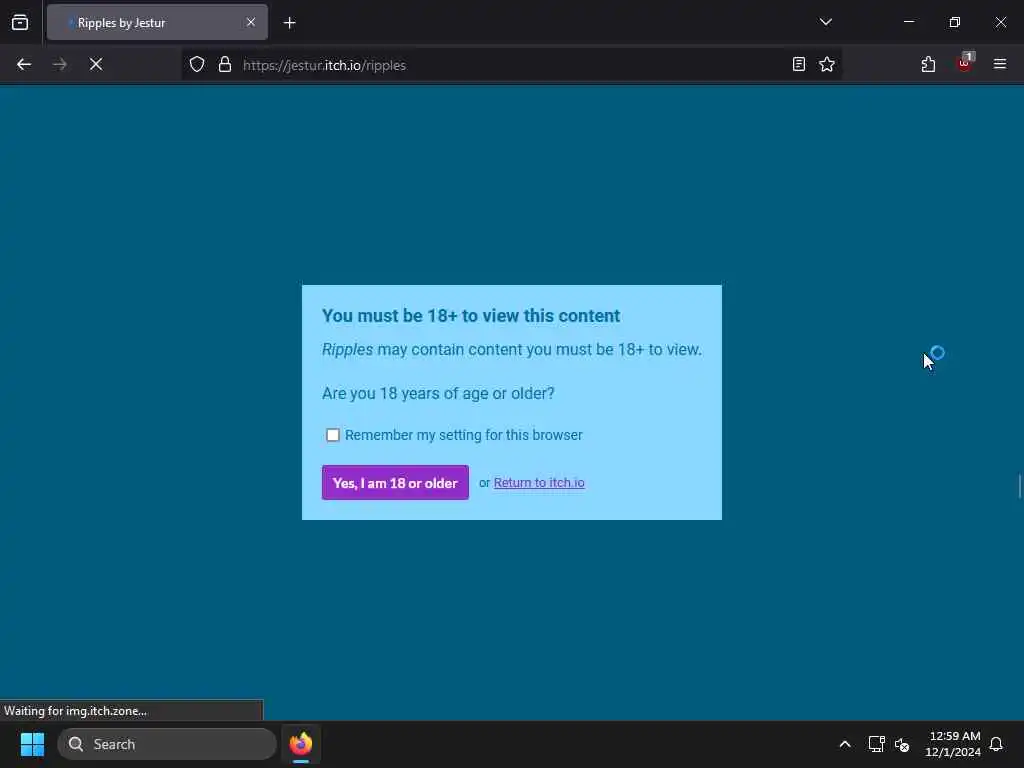Open Firefox View from tab bar

click(x=20, y=23)
